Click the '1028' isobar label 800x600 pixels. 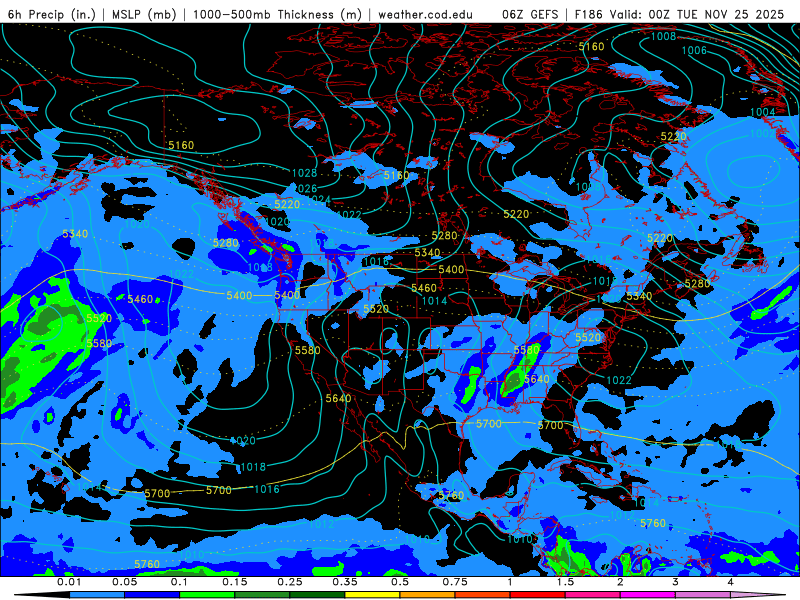pos(304,173)
